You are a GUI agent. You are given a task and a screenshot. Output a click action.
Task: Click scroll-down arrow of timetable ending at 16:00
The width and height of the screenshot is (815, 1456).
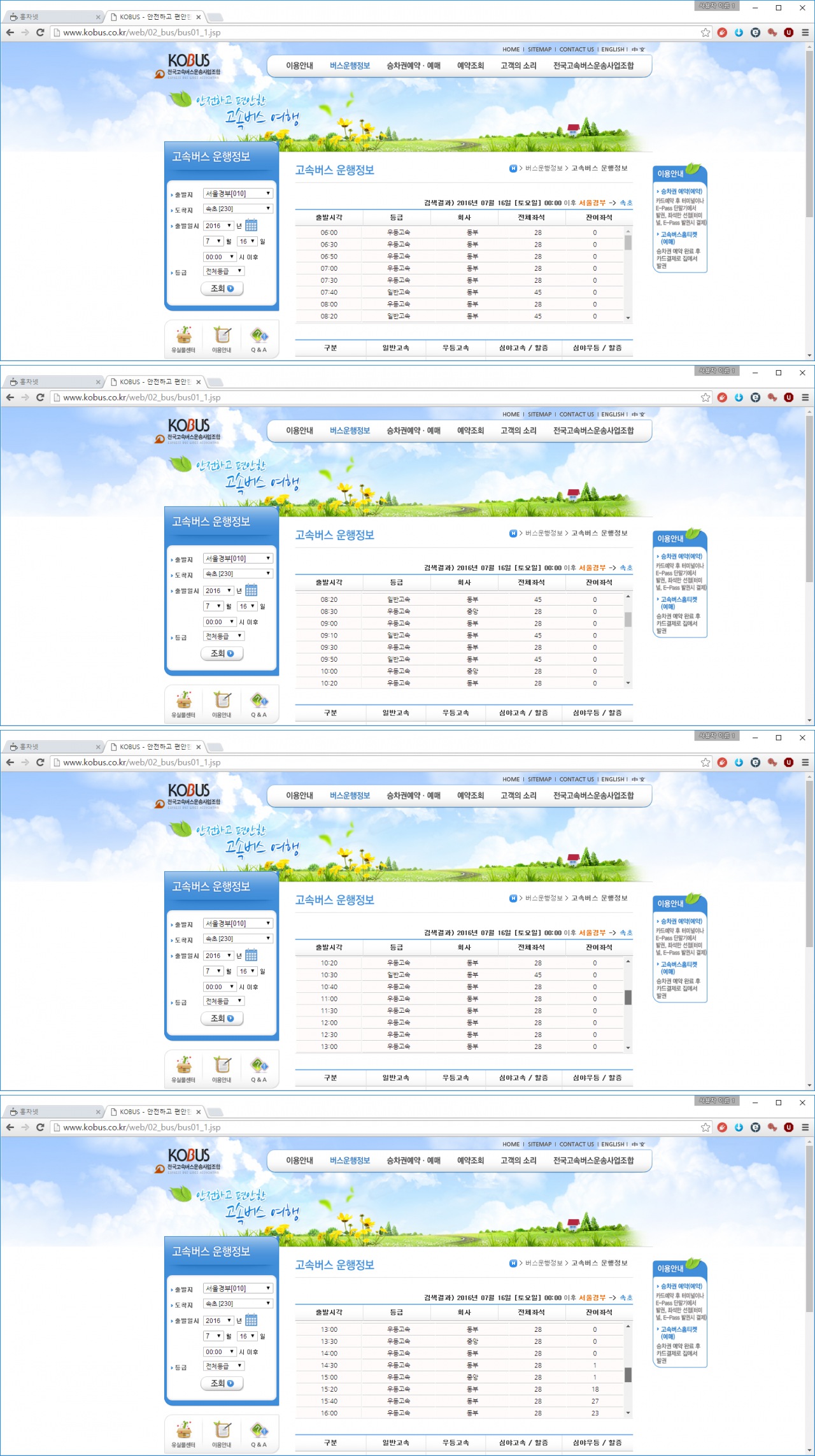click(628, 1413)
